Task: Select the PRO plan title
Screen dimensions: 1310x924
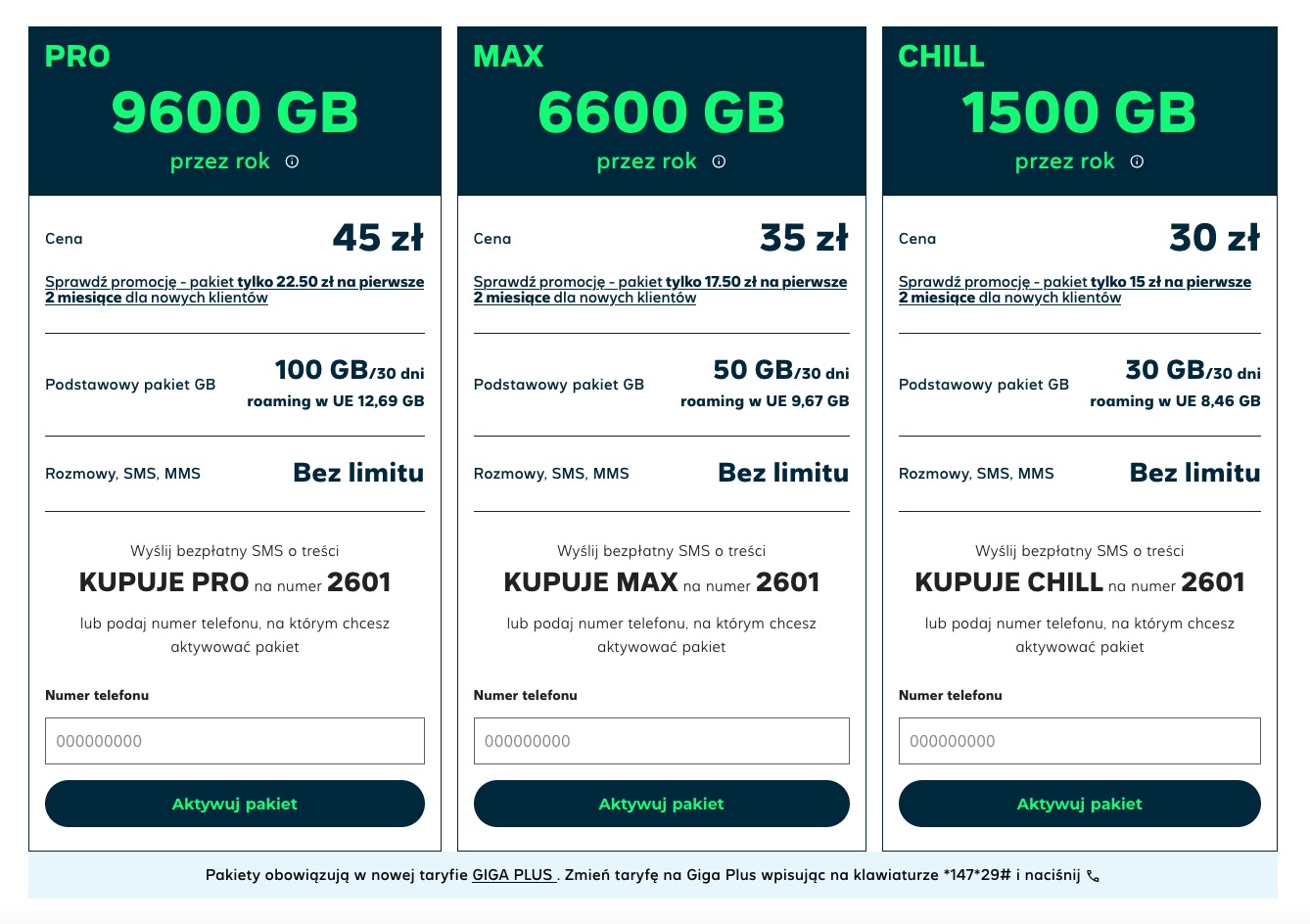Action: coord(77,57)
